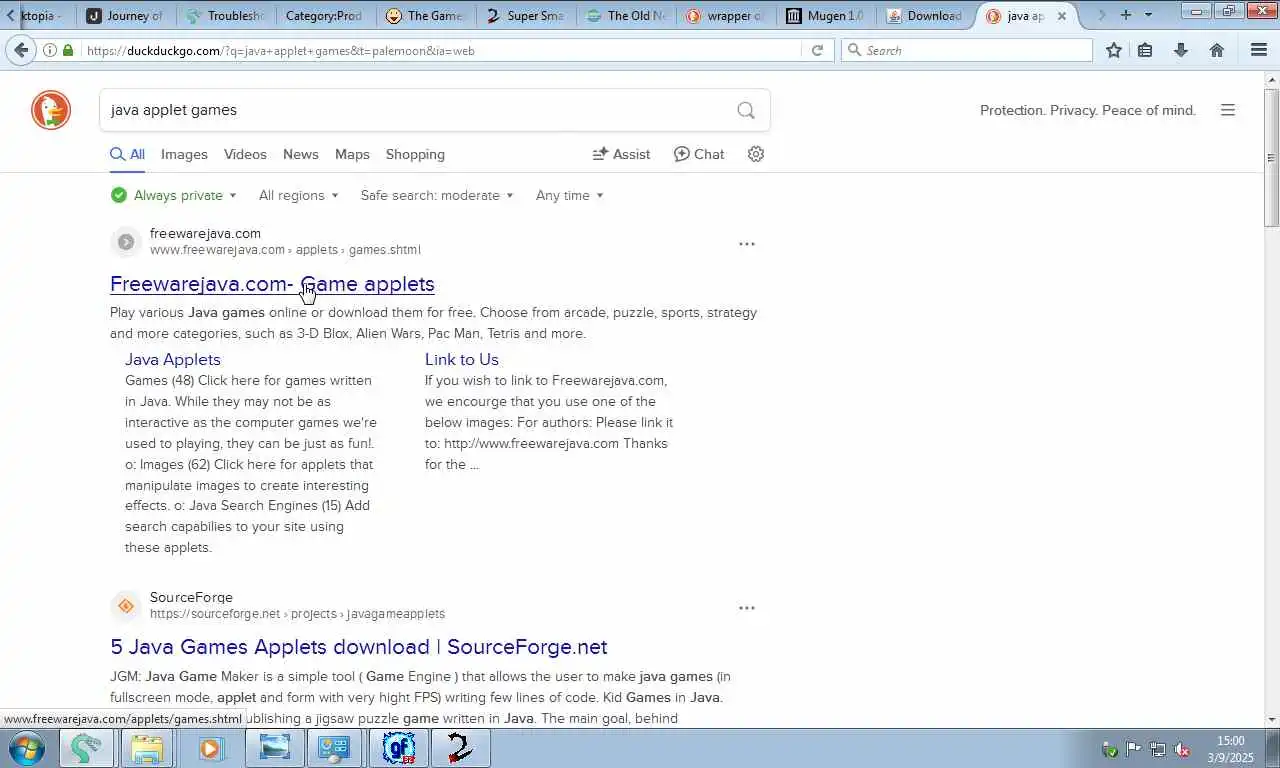This screenshot has height=768, width=1280.
Task: Click the browser toolbar Search box
Action: pyautogui.click(x=966, y=50)
